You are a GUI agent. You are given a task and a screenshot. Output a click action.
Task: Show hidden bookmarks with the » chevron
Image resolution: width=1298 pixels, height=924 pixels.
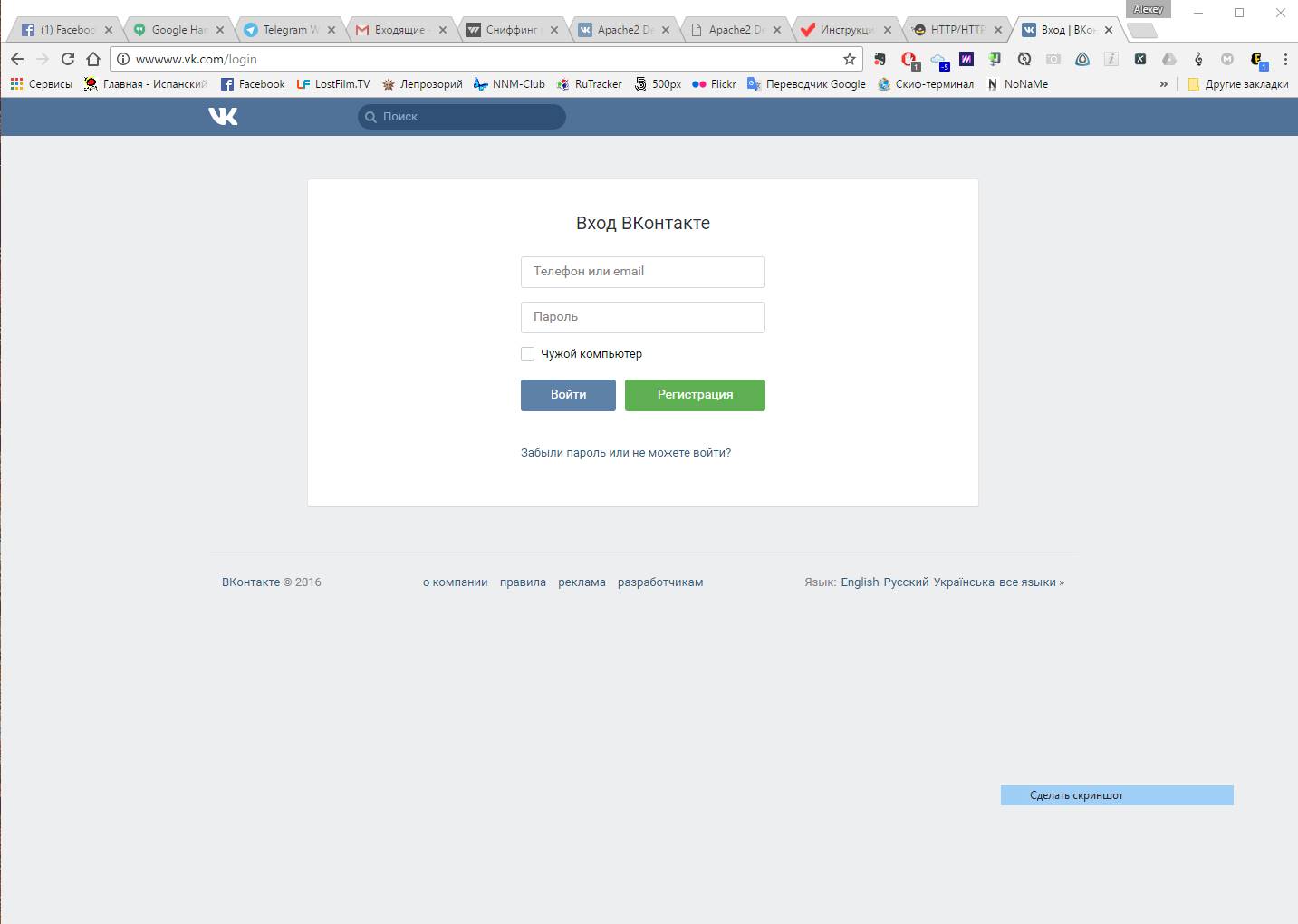[1164, 84]
